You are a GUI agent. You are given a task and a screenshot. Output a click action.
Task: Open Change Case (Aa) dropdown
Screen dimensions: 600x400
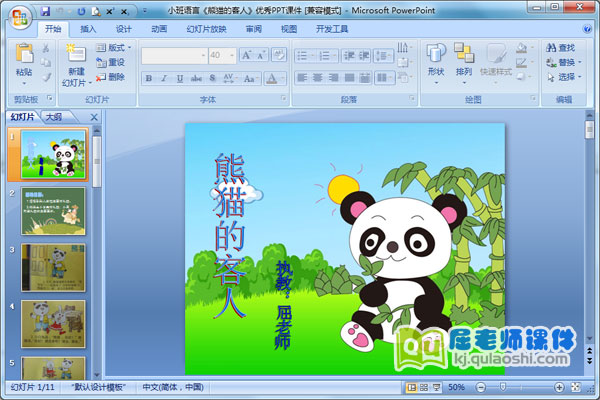pos(251,78)
